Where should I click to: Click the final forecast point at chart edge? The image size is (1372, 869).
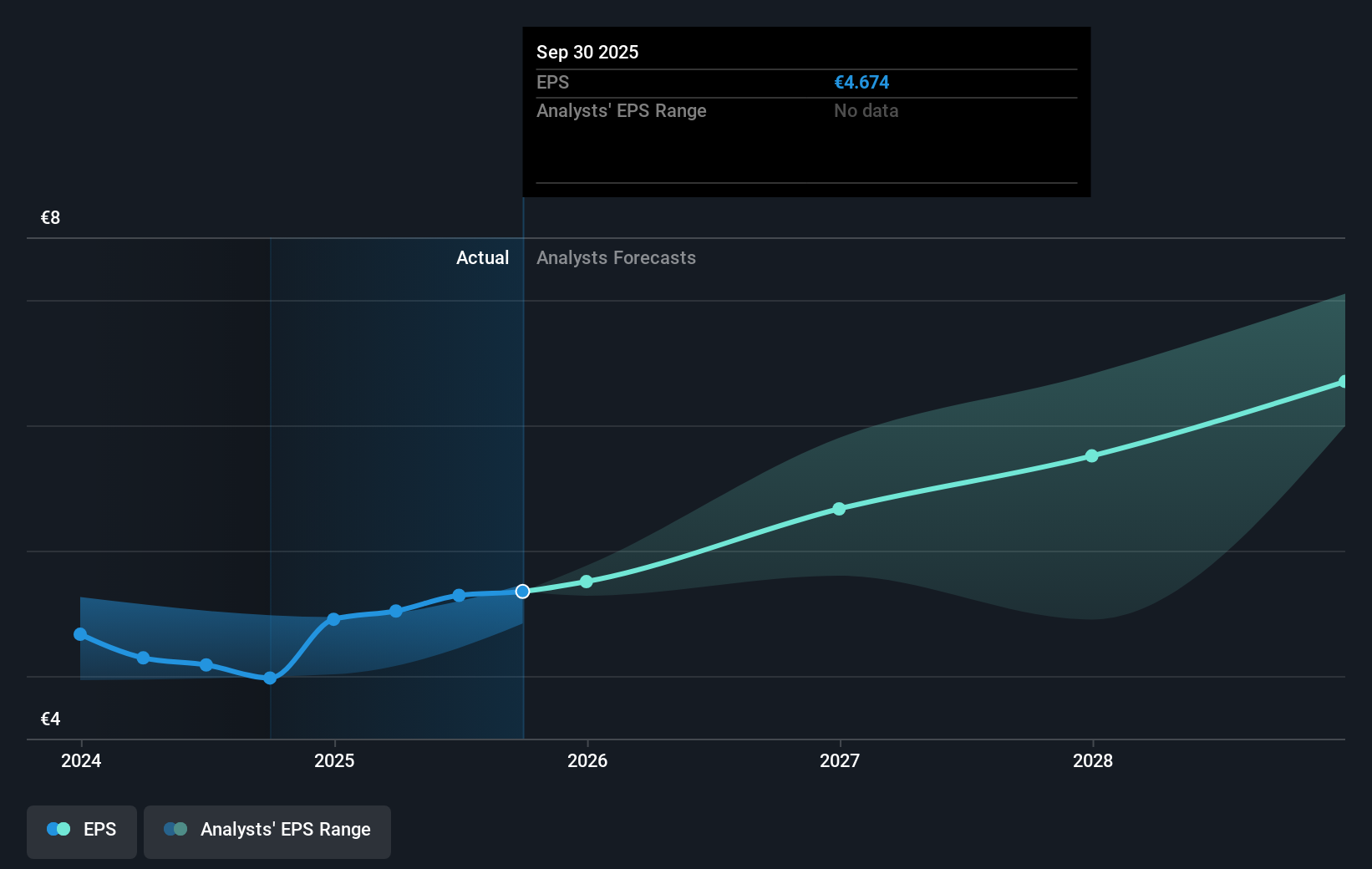pyautogui.click(x=1343, y=382)
